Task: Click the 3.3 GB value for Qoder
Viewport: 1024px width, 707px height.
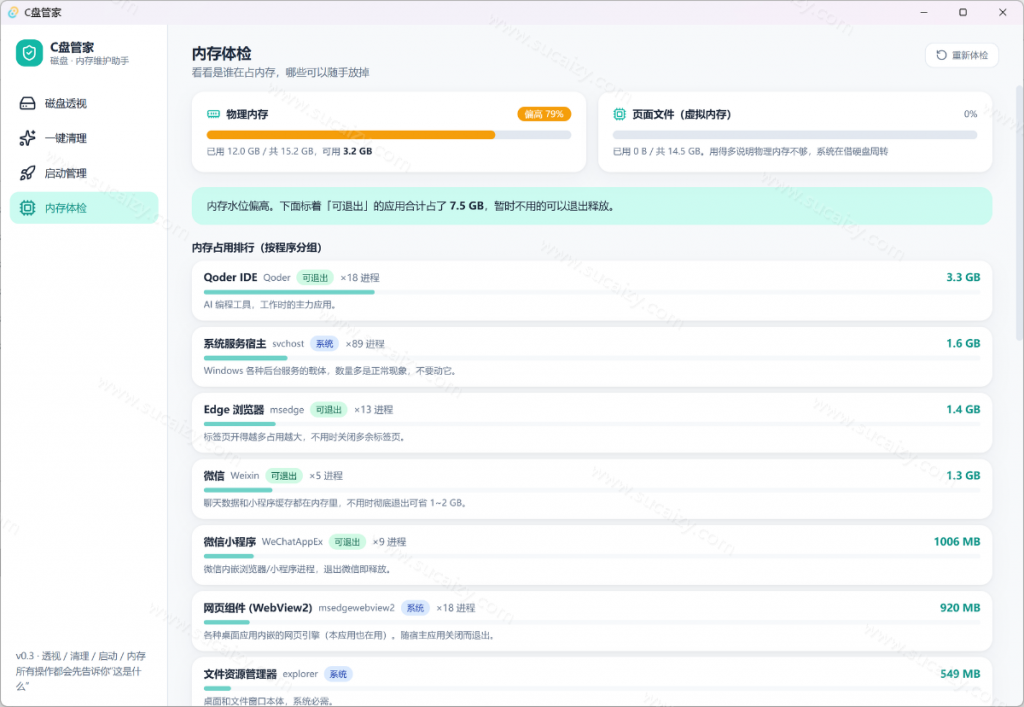Action: pos(963,277)
